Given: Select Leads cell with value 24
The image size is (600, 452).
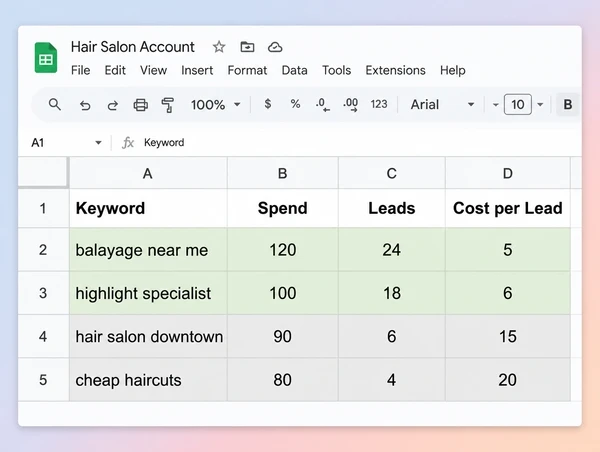Looking at the screenshot, I should tap(392, 250).
